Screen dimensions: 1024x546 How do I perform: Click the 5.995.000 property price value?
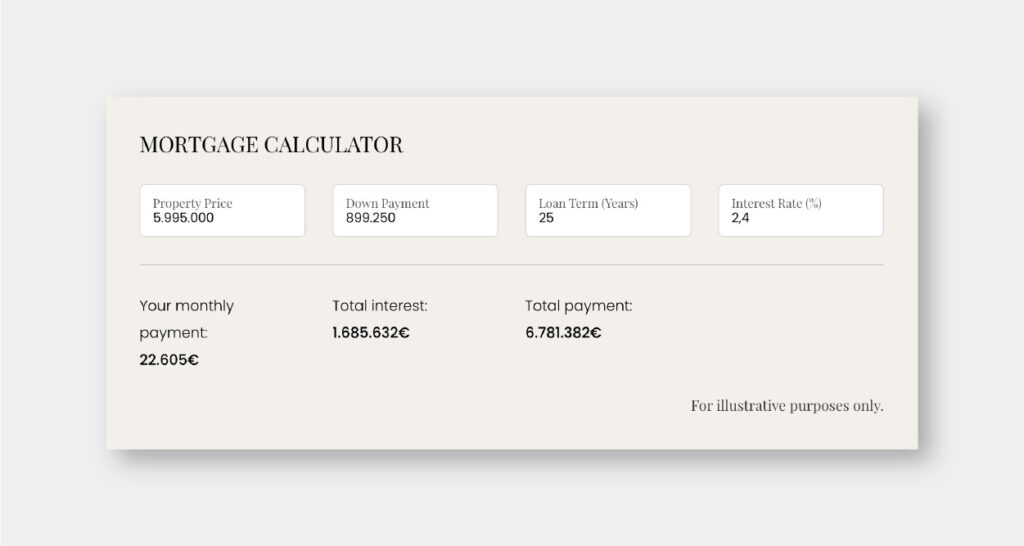183,218
